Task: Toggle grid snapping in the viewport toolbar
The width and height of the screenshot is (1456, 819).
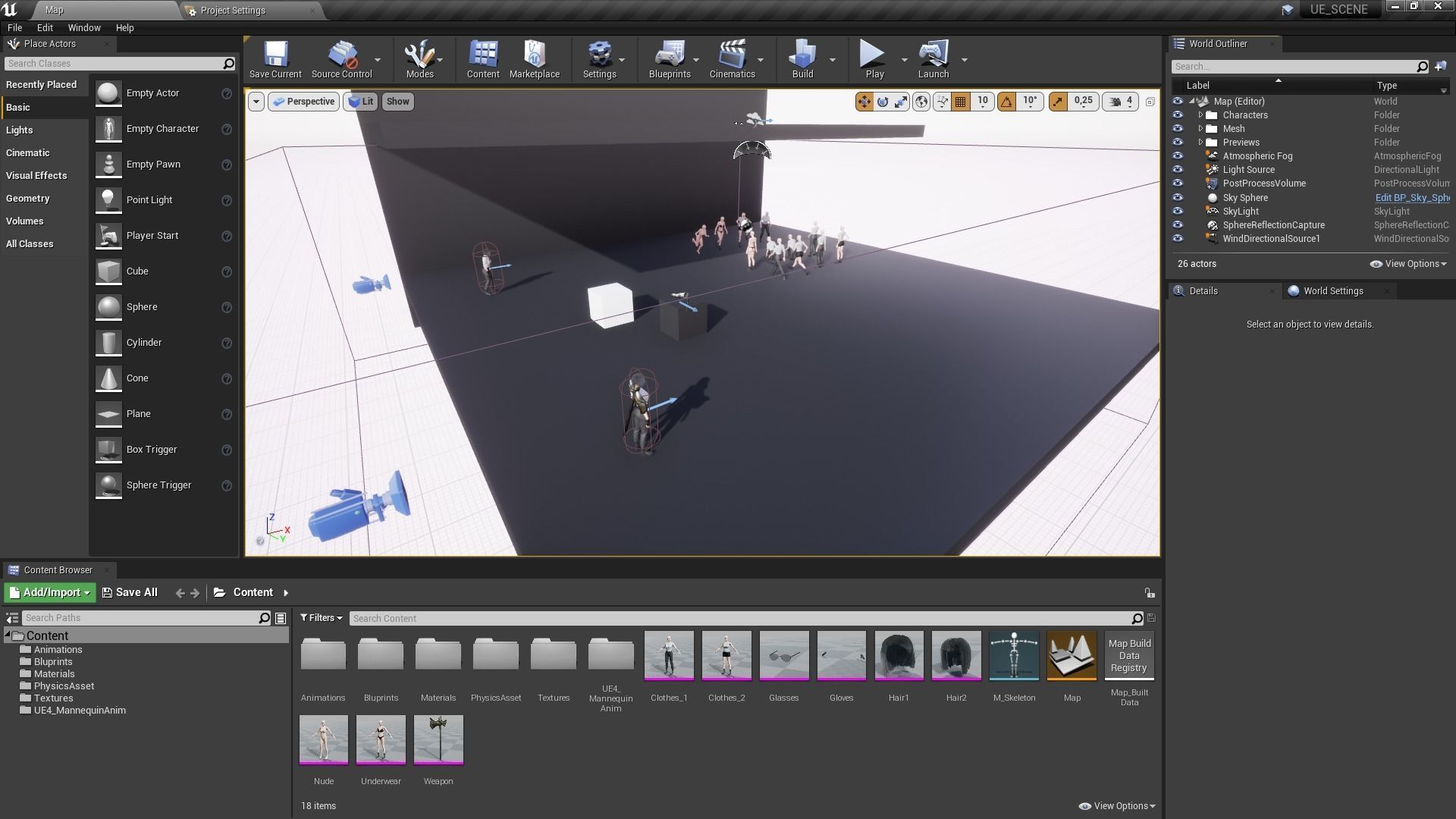Action: (x=960, y=102)
